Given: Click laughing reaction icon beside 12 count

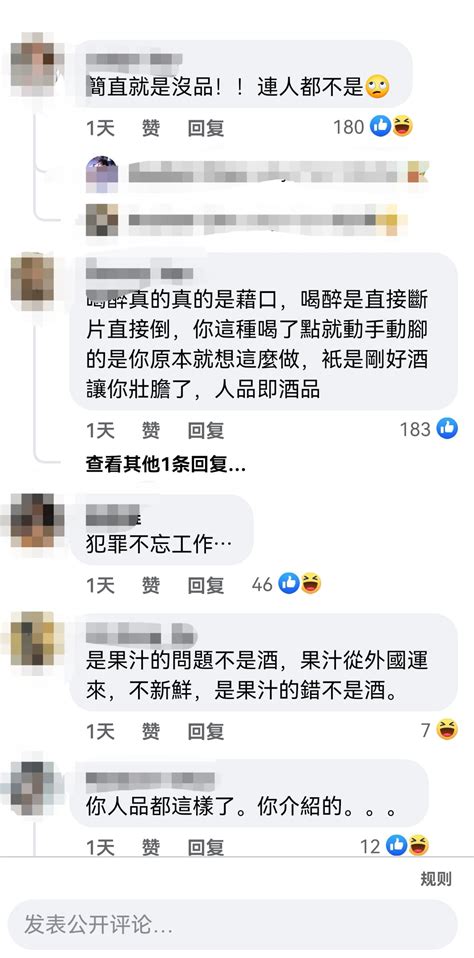Looking at the screenshot, I should (x=418, y=846).
